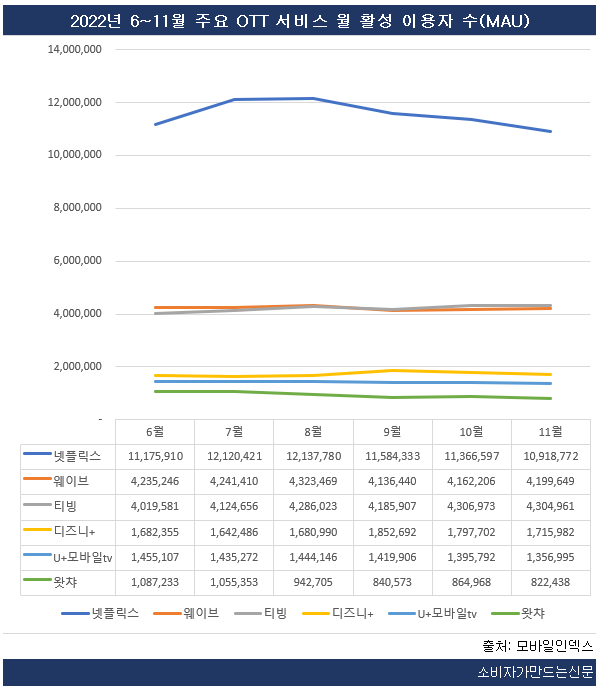Click the yellow 디즈니+ legend line swatch

click(x=316, y=613)
